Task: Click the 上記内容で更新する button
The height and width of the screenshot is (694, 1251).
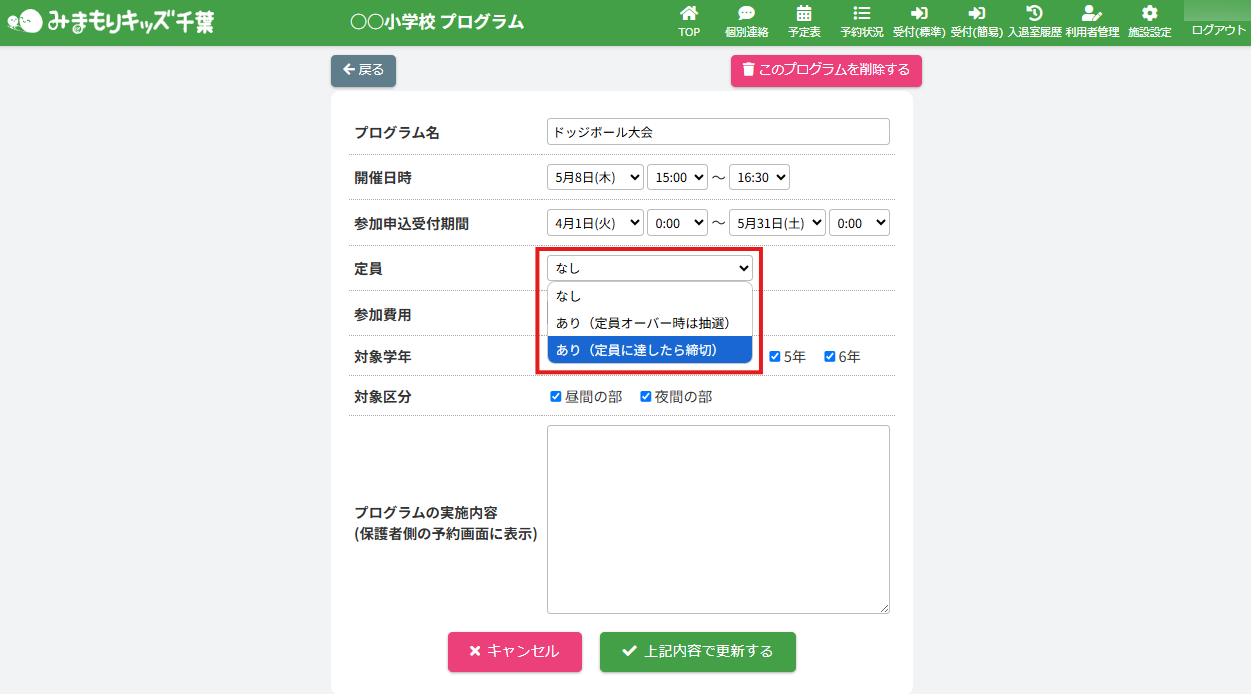Action: pyautogui.click(x=697, y=651)
